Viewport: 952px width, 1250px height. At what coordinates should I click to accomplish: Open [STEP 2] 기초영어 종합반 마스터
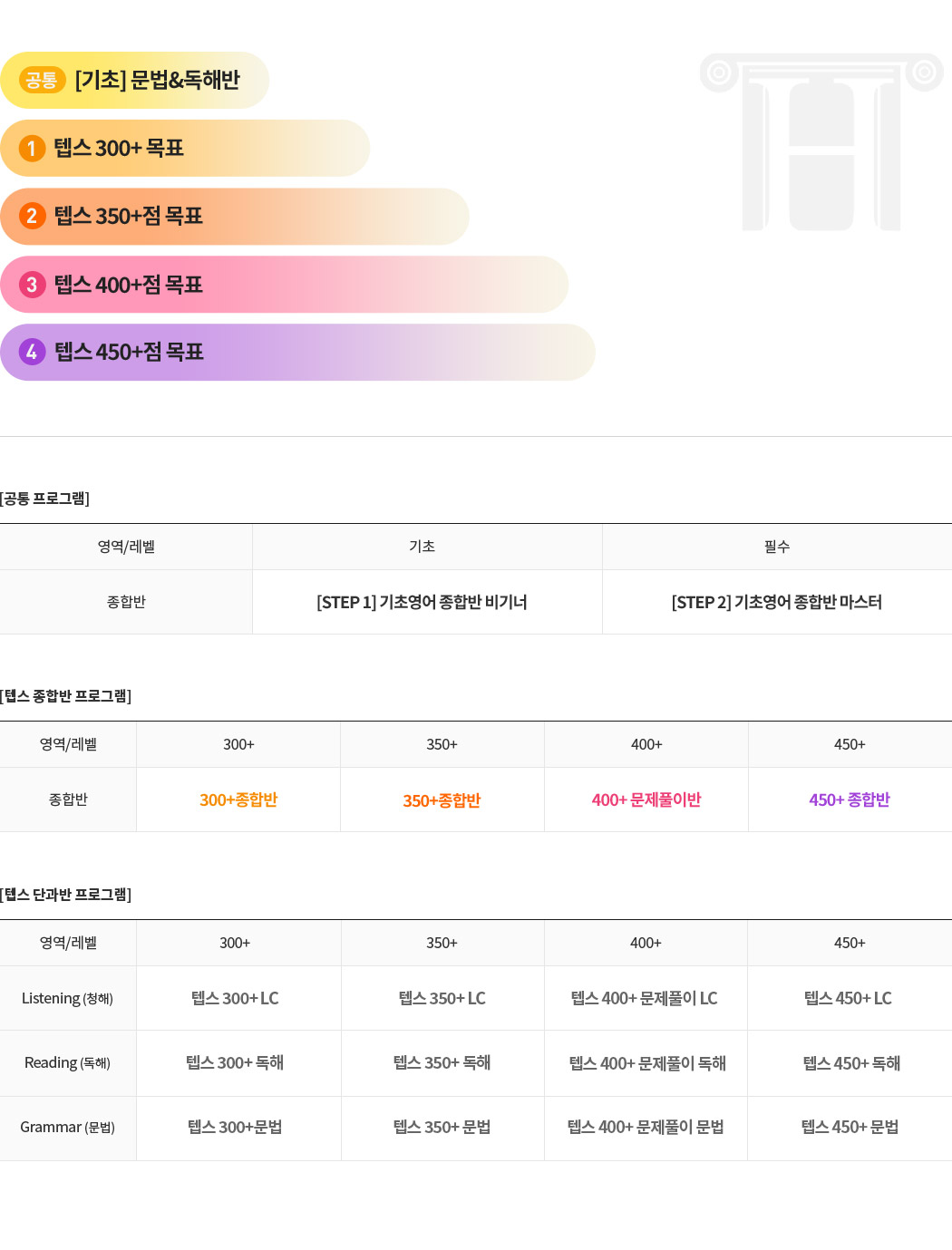(x=776, y=602)
